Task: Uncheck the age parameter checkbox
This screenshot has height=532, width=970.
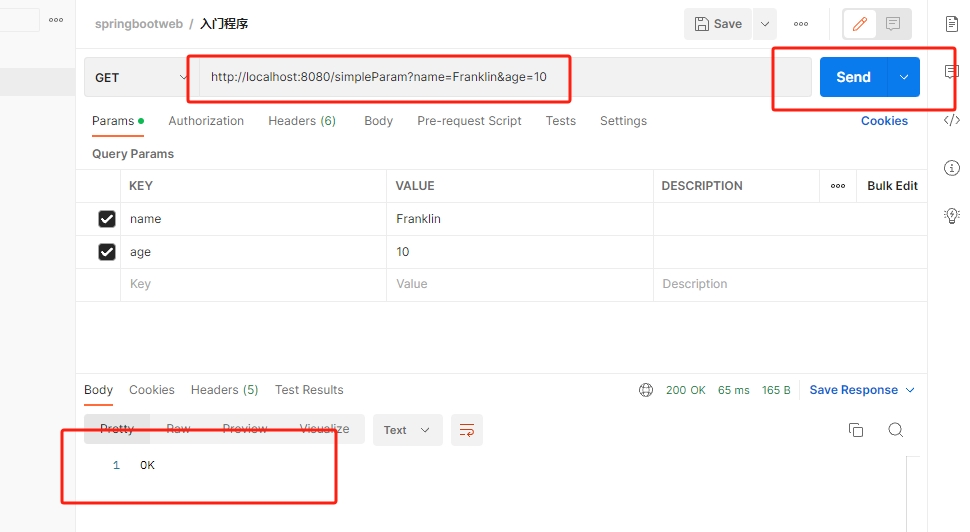Action: point(107,252)
